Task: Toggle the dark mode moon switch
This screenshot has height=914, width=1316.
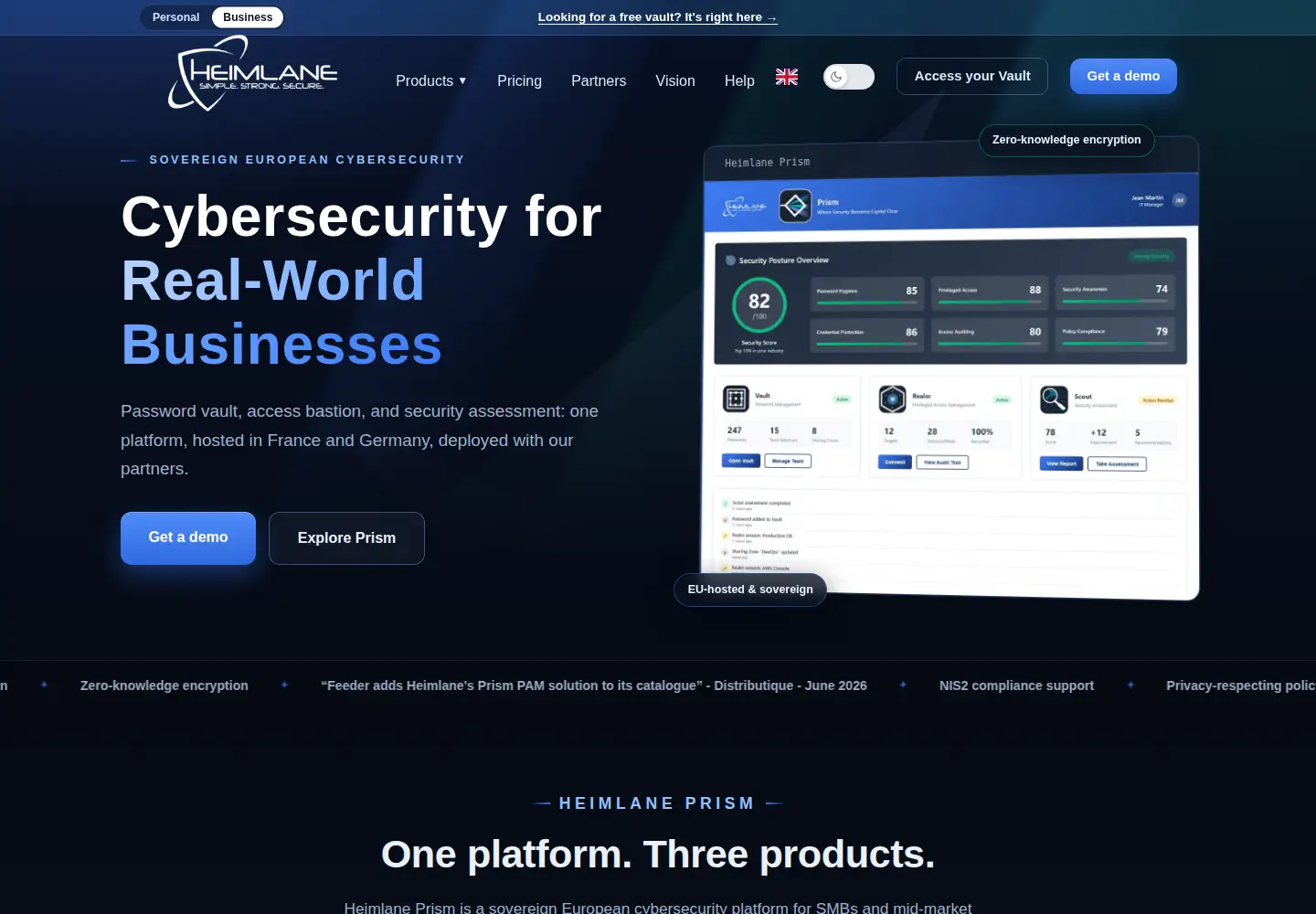Action: [849, 77]
